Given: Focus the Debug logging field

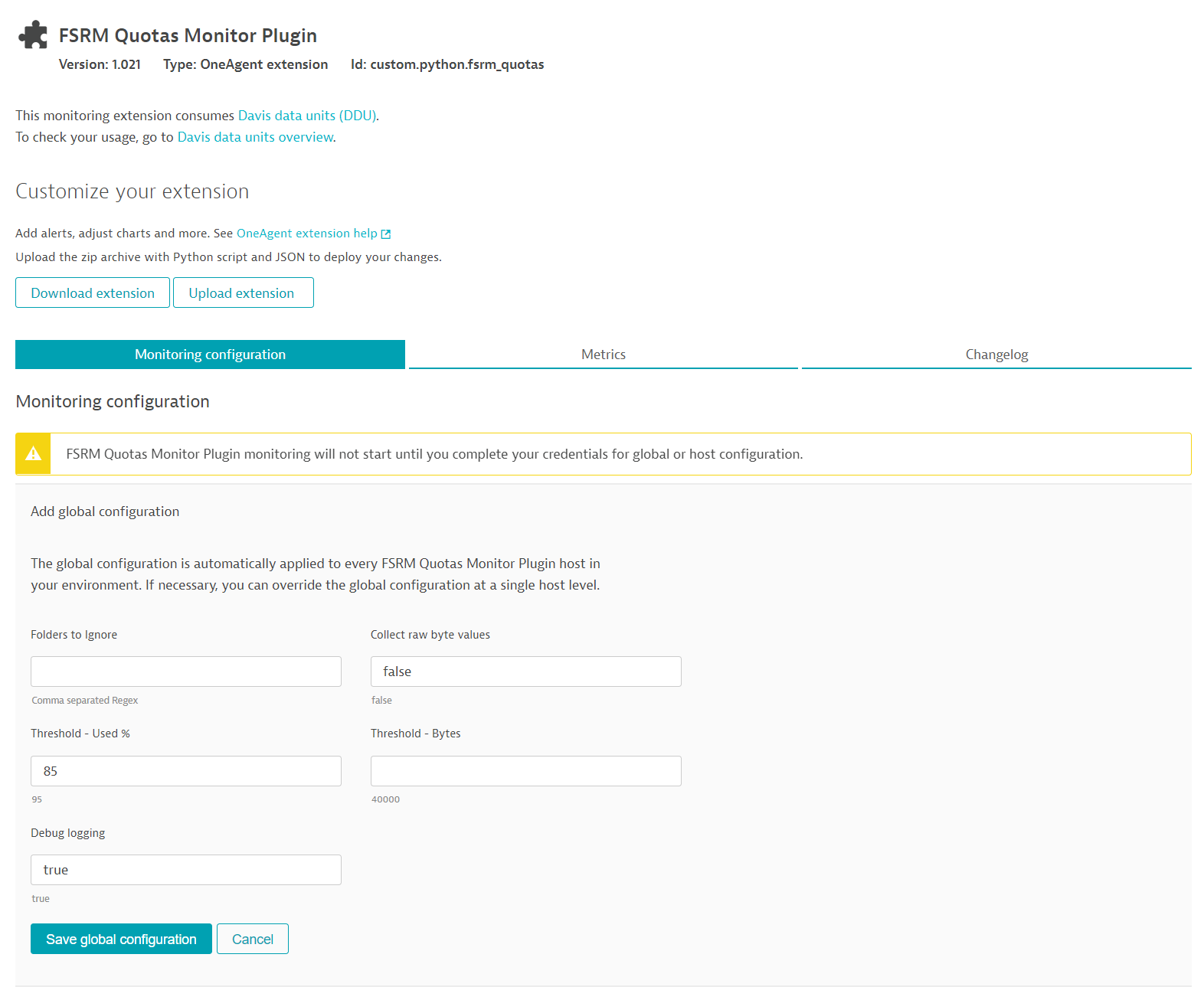Looking at the screenshot, I should click(186, 870).
